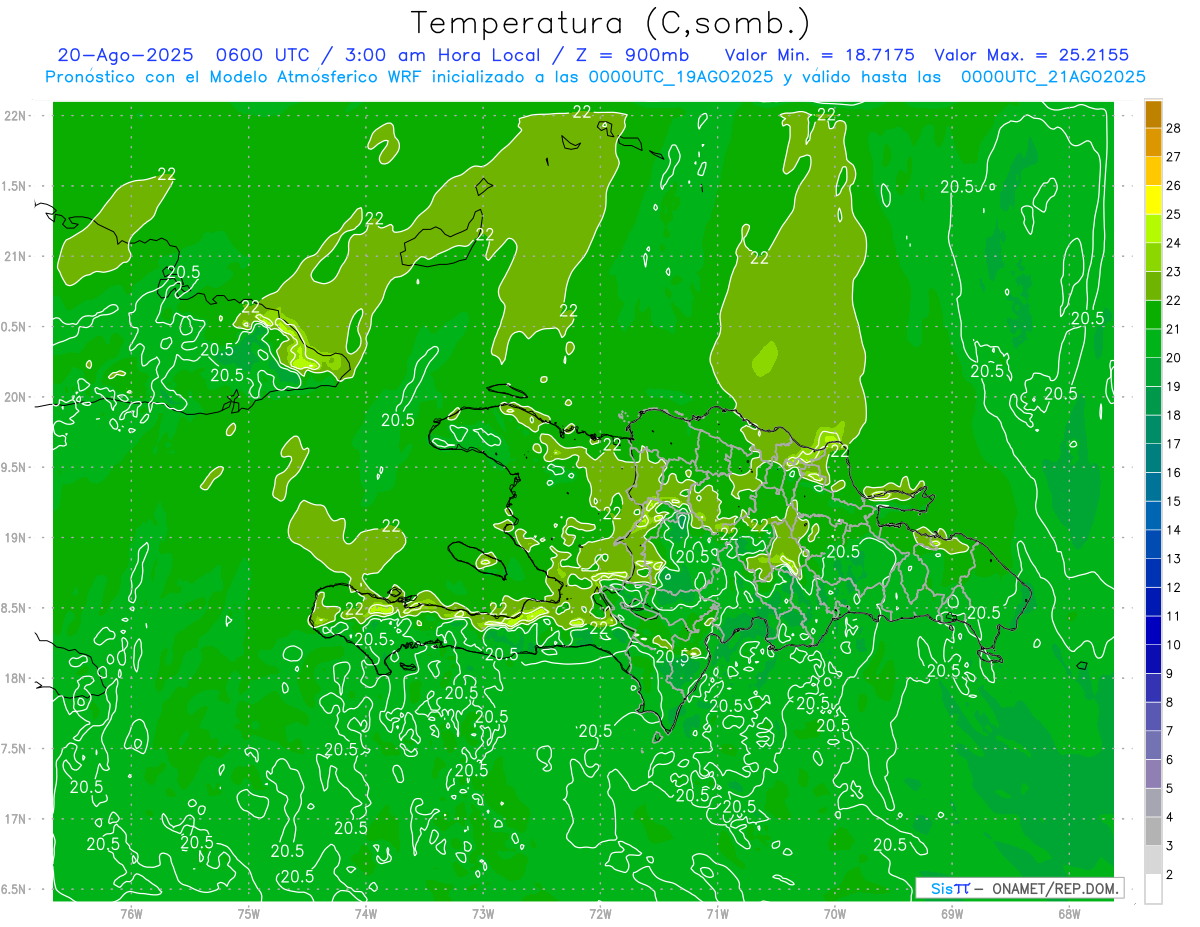This screenshot has height=927, width=1200.
Task: Click the ONAMET/REP.DOM. credit box
Action: coord(1018,888)
